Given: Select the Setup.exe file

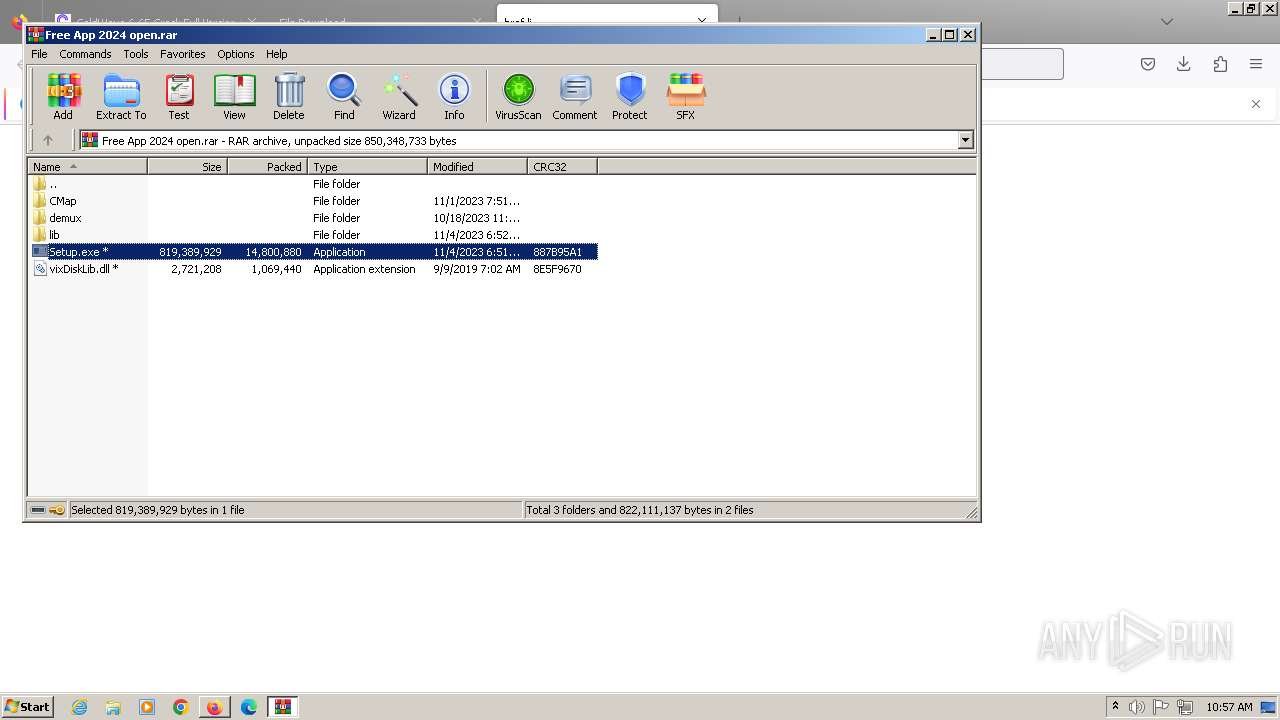Looking at the screenshot, I should coord(313,252).
